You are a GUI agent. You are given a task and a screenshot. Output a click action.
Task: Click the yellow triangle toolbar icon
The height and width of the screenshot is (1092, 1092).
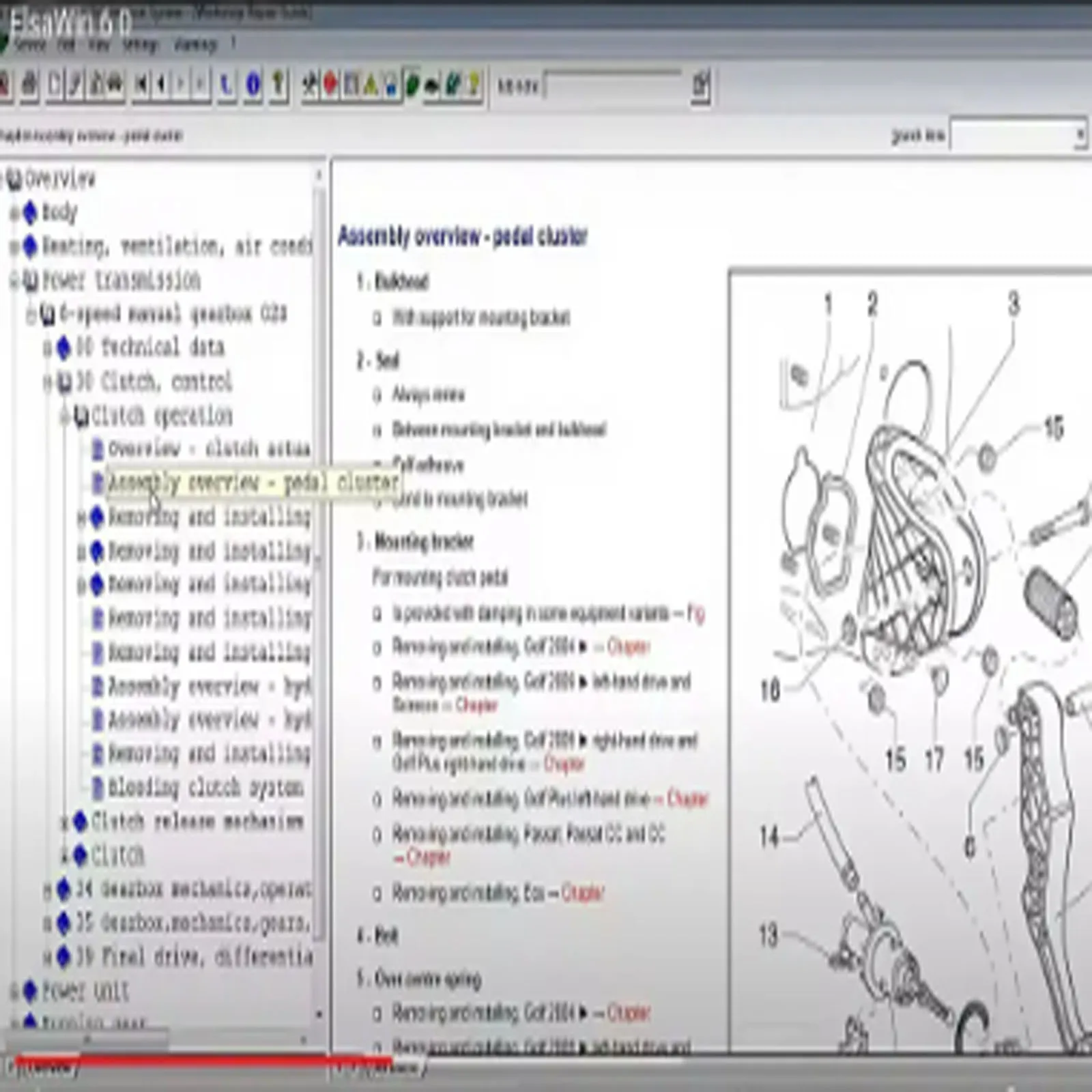[x=371, y=85]
